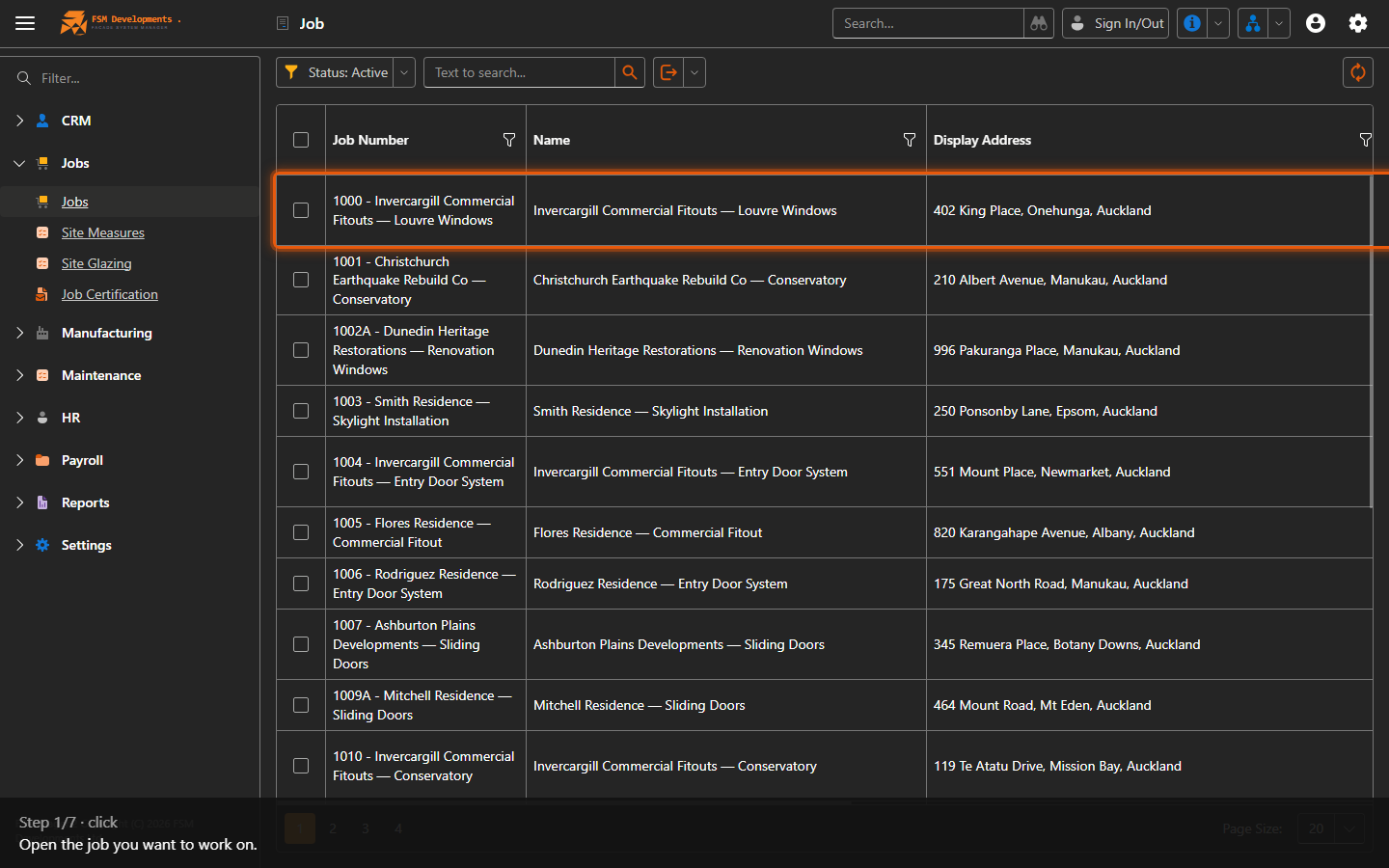Viewport: 1389px width, 868px height.
Task: Check the box for job 1007
Action: click(x=301, y=644)
